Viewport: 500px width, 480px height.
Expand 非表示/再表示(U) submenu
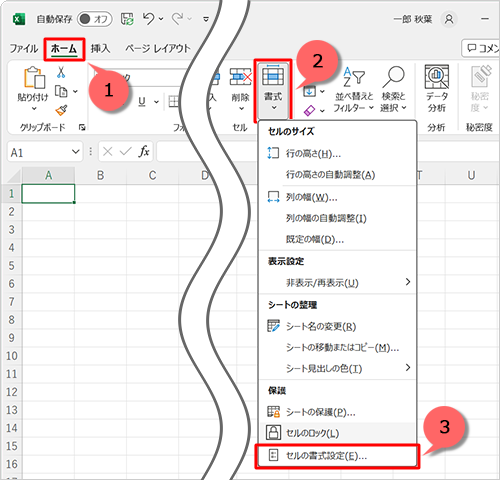pos(337,283)
